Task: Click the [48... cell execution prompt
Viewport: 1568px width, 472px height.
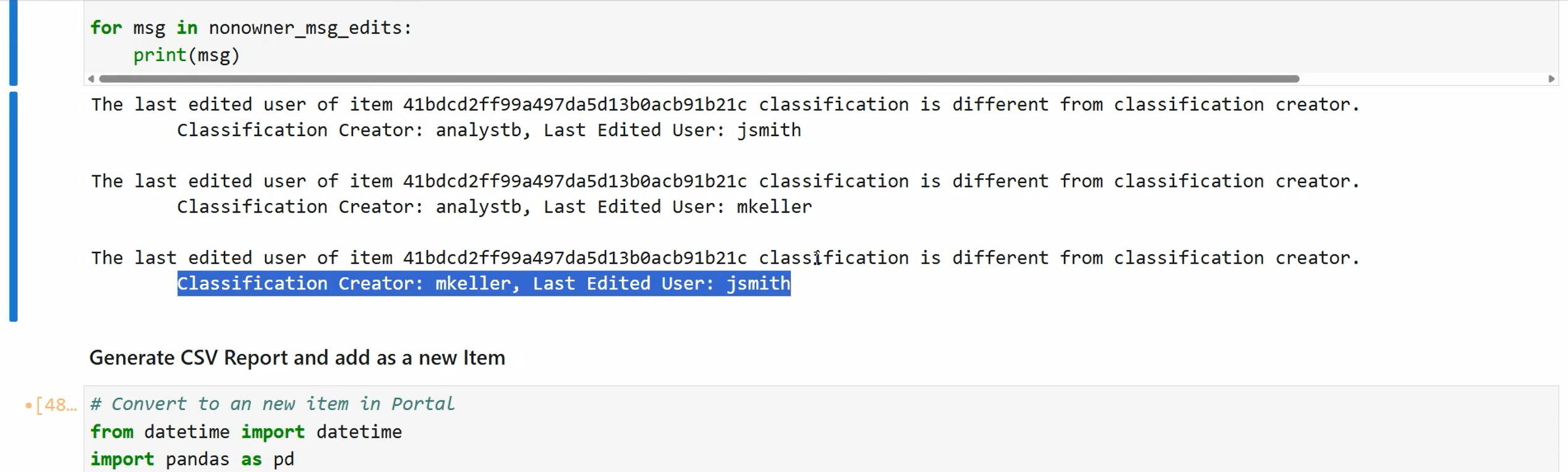Action: 56,405
